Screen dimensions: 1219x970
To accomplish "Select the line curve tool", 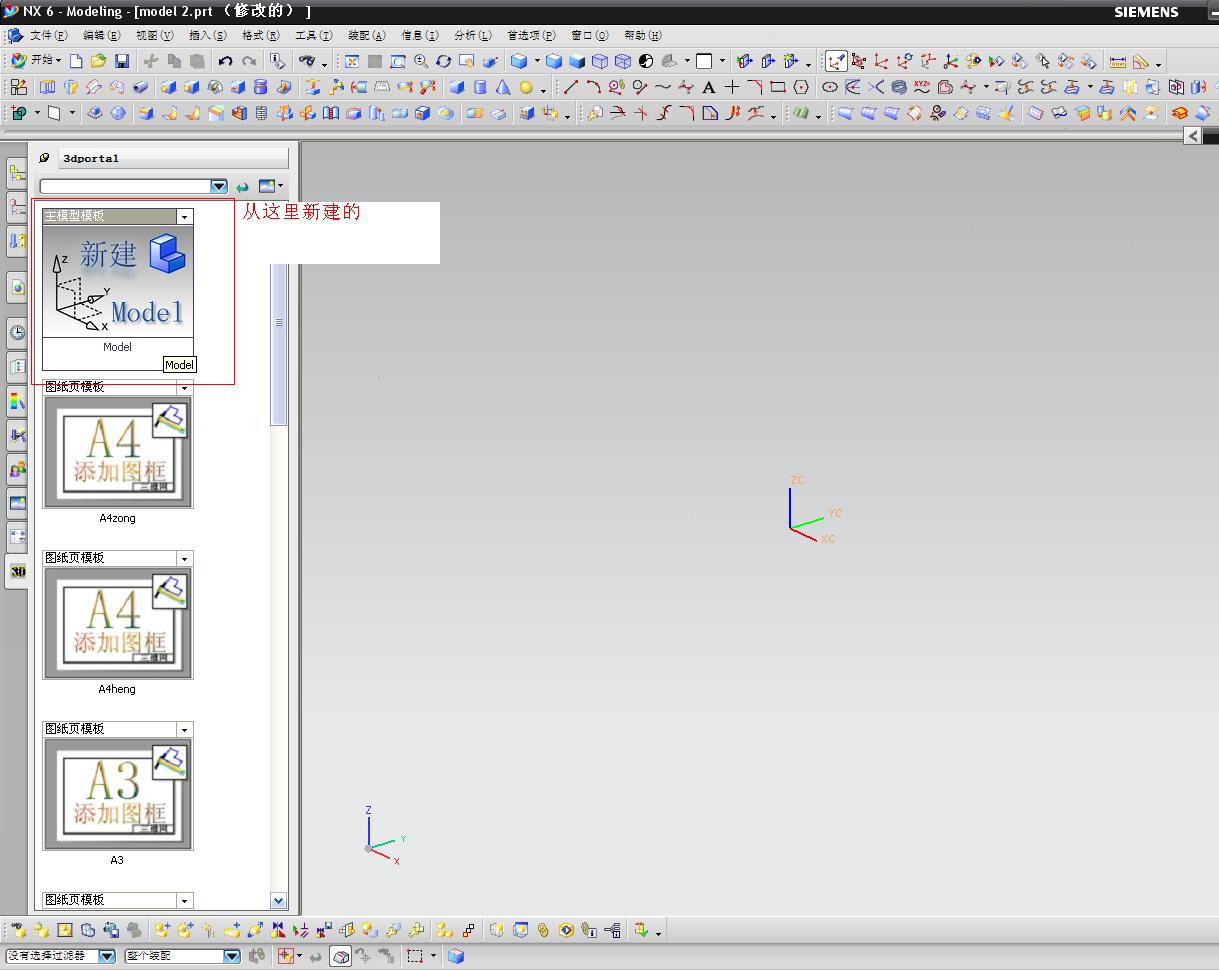I will tap(571, 87).
